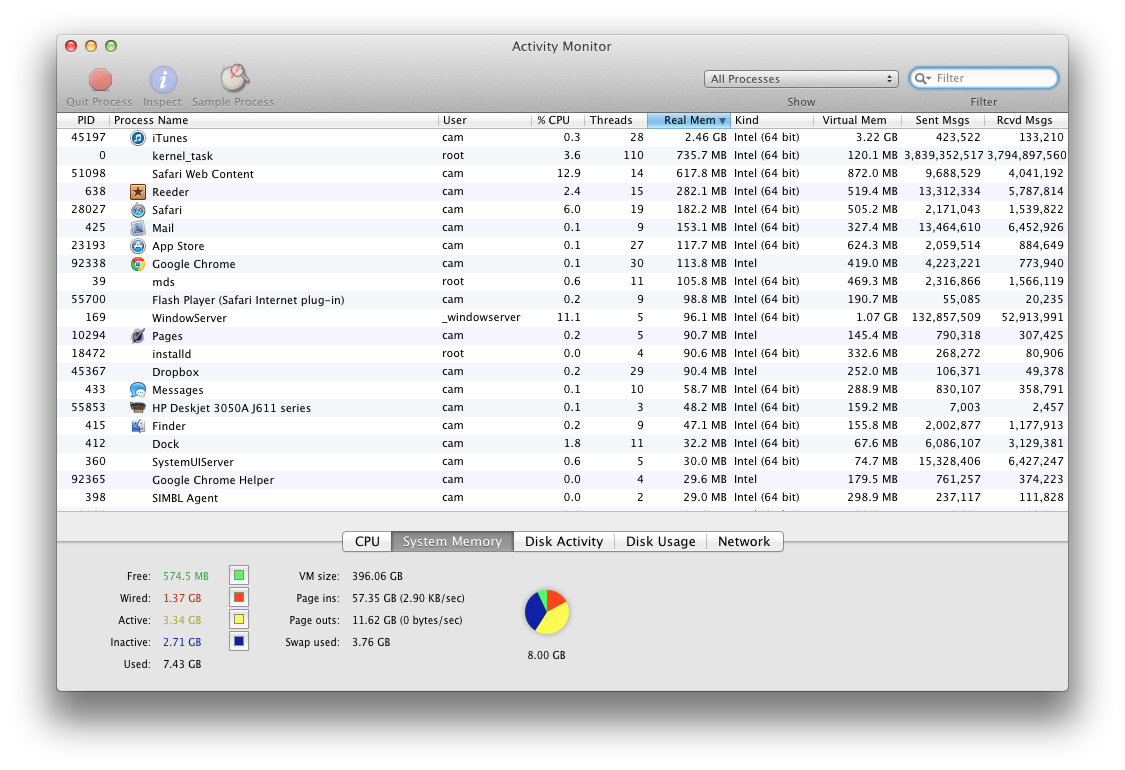Click the memory usage pie chart
1125x770 pixels.
[547, 612]
